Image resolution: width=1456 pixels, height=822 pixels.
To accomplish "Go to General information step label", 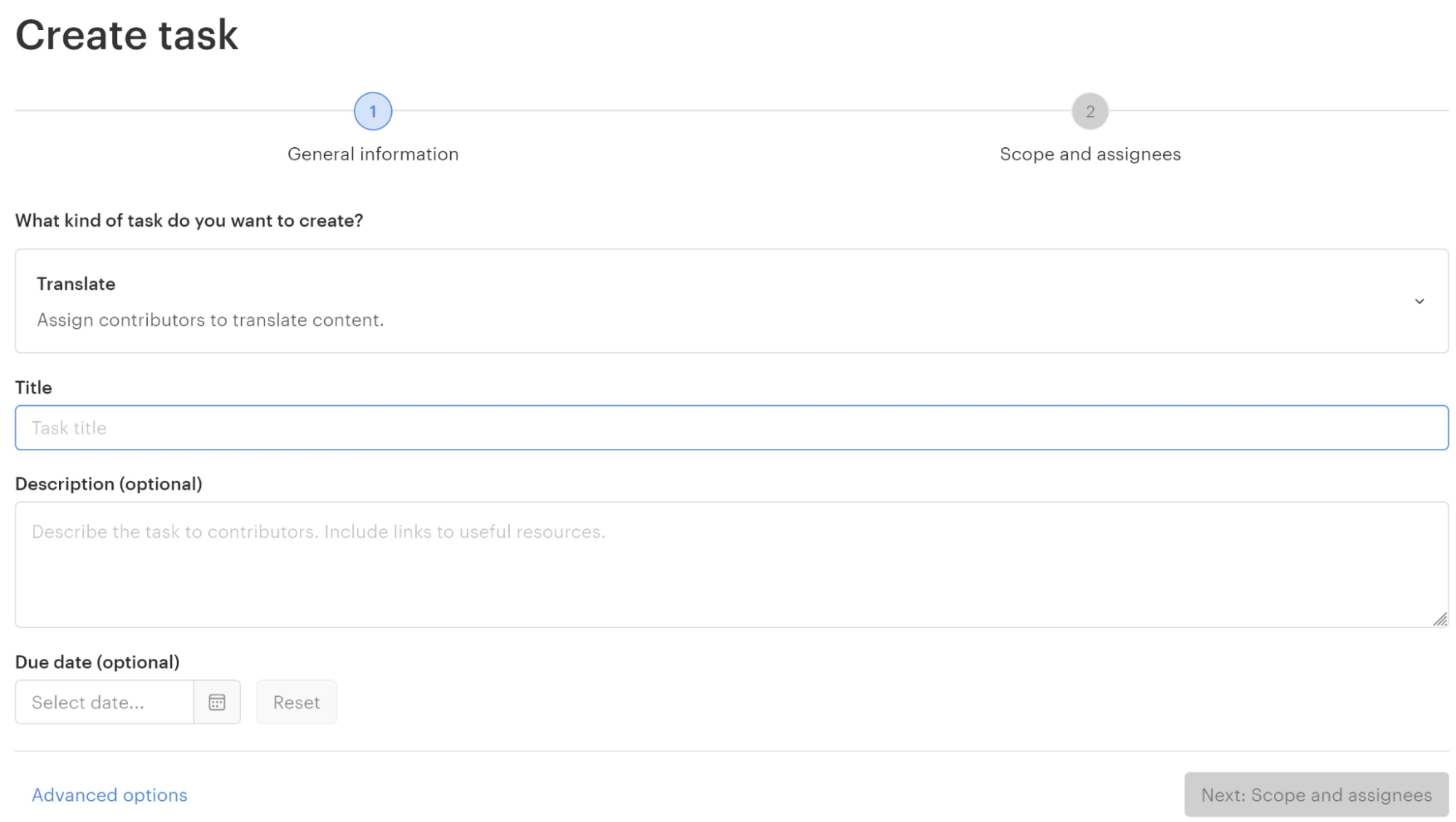I will click(373, 154).
